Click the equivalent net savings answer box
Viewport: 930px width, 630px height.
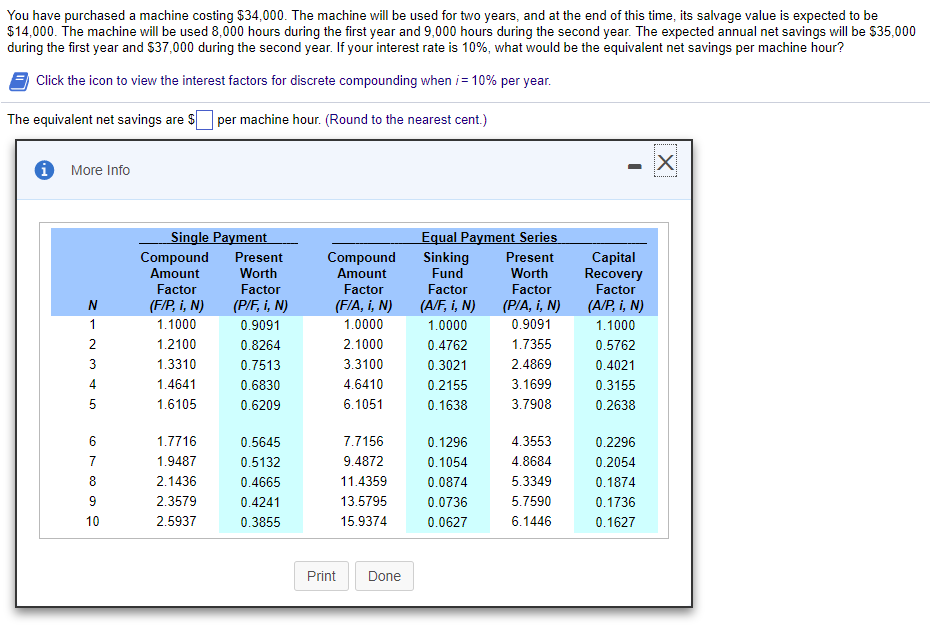(204, 120)
